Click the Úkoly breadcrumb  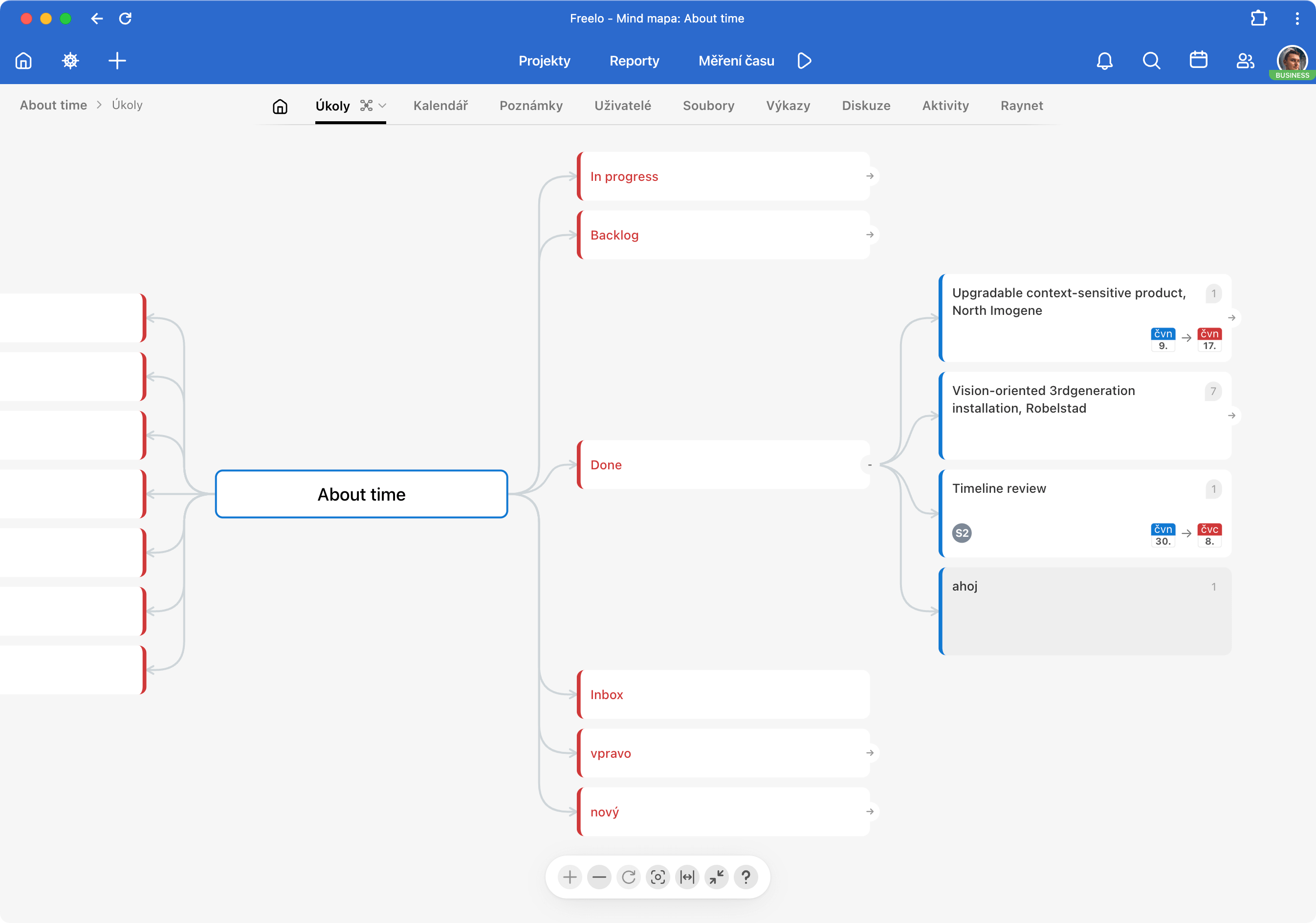point(127,105)
